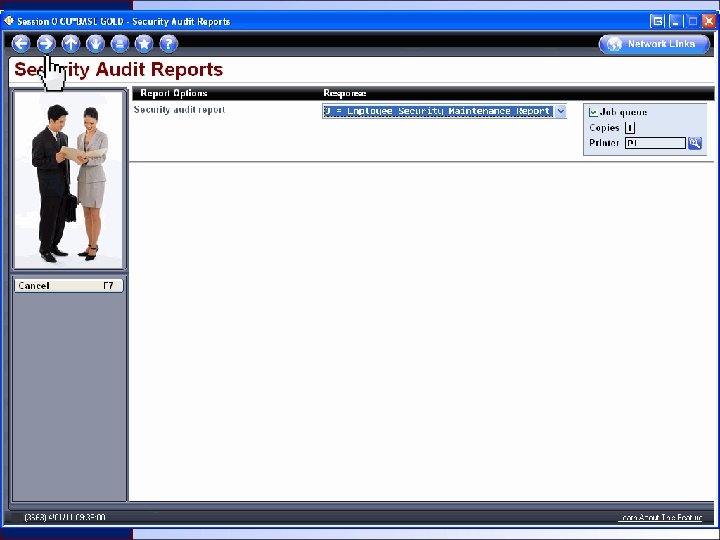Open the Learn About This Feature link
The image size is (720, 540).
point(661,518)
